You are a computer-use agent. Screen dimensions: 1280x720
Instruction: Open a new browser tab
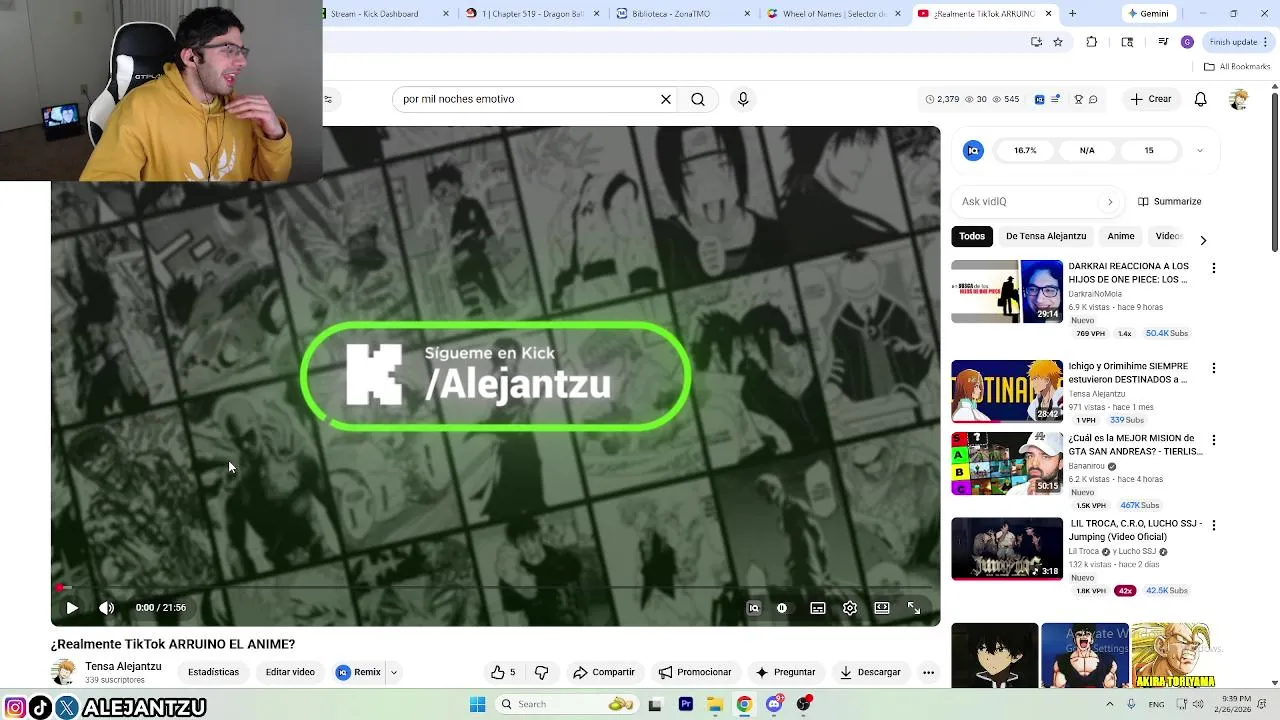[x=1072, y=14]
